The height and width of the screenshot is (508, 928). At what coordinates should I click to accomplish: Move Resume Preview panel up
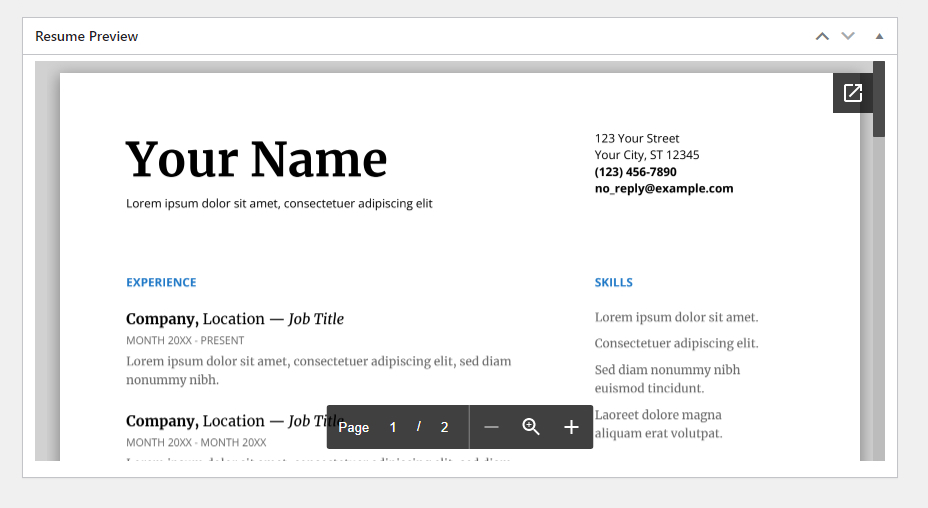822,36
